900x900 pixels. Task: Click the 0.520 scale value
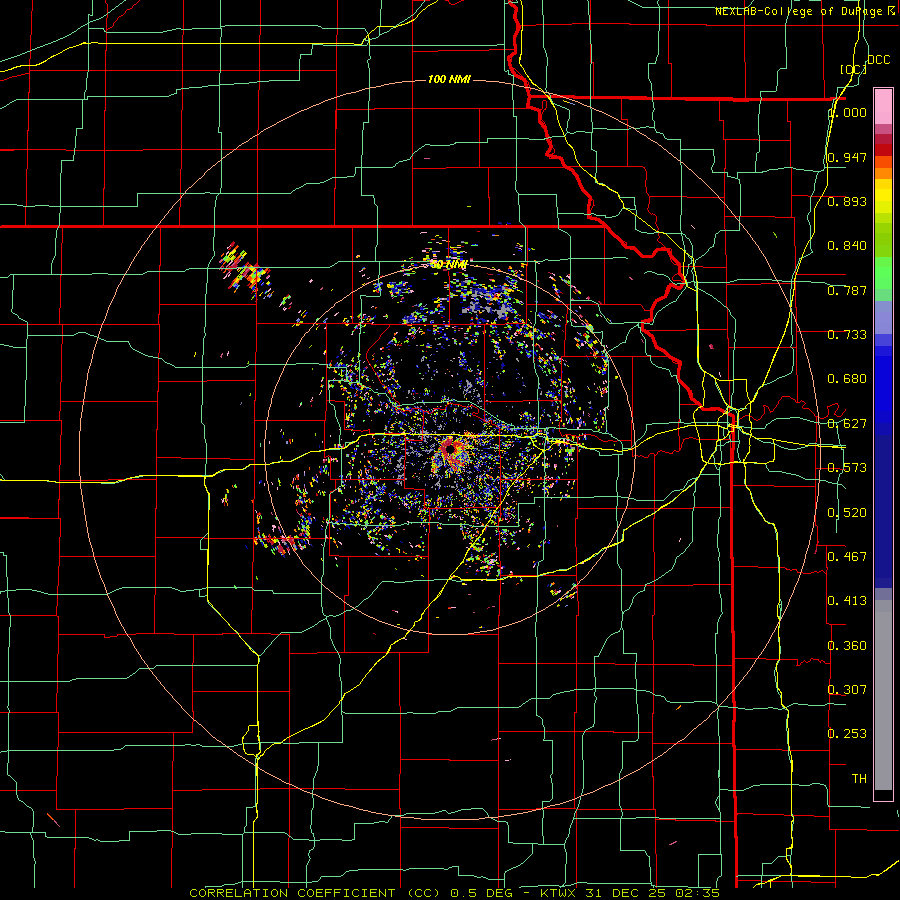[847, 513]
